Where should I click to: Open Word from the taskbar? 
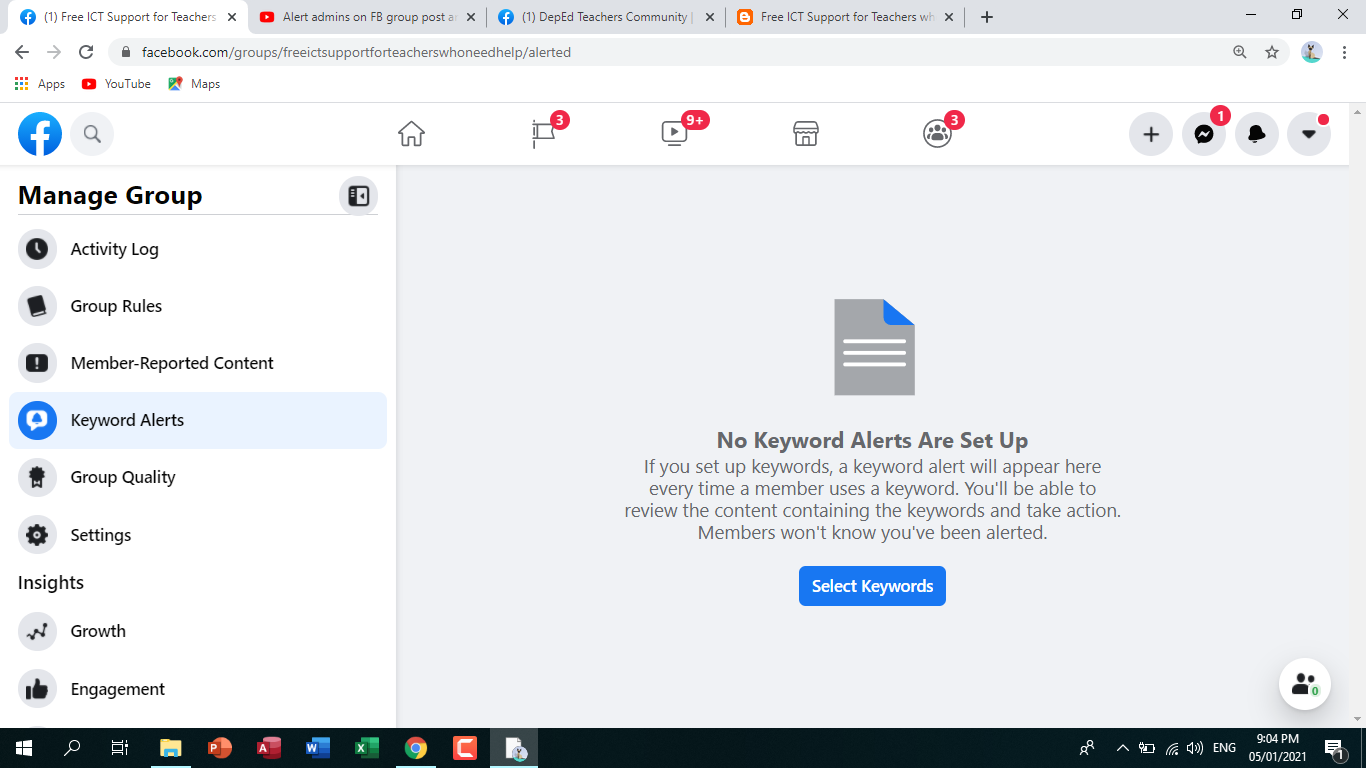(318, 748)
